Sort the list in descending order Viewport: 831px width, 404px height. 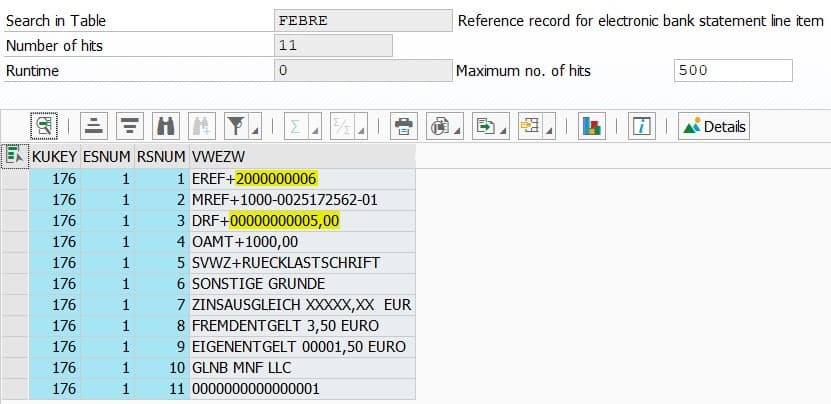point(129,126)
